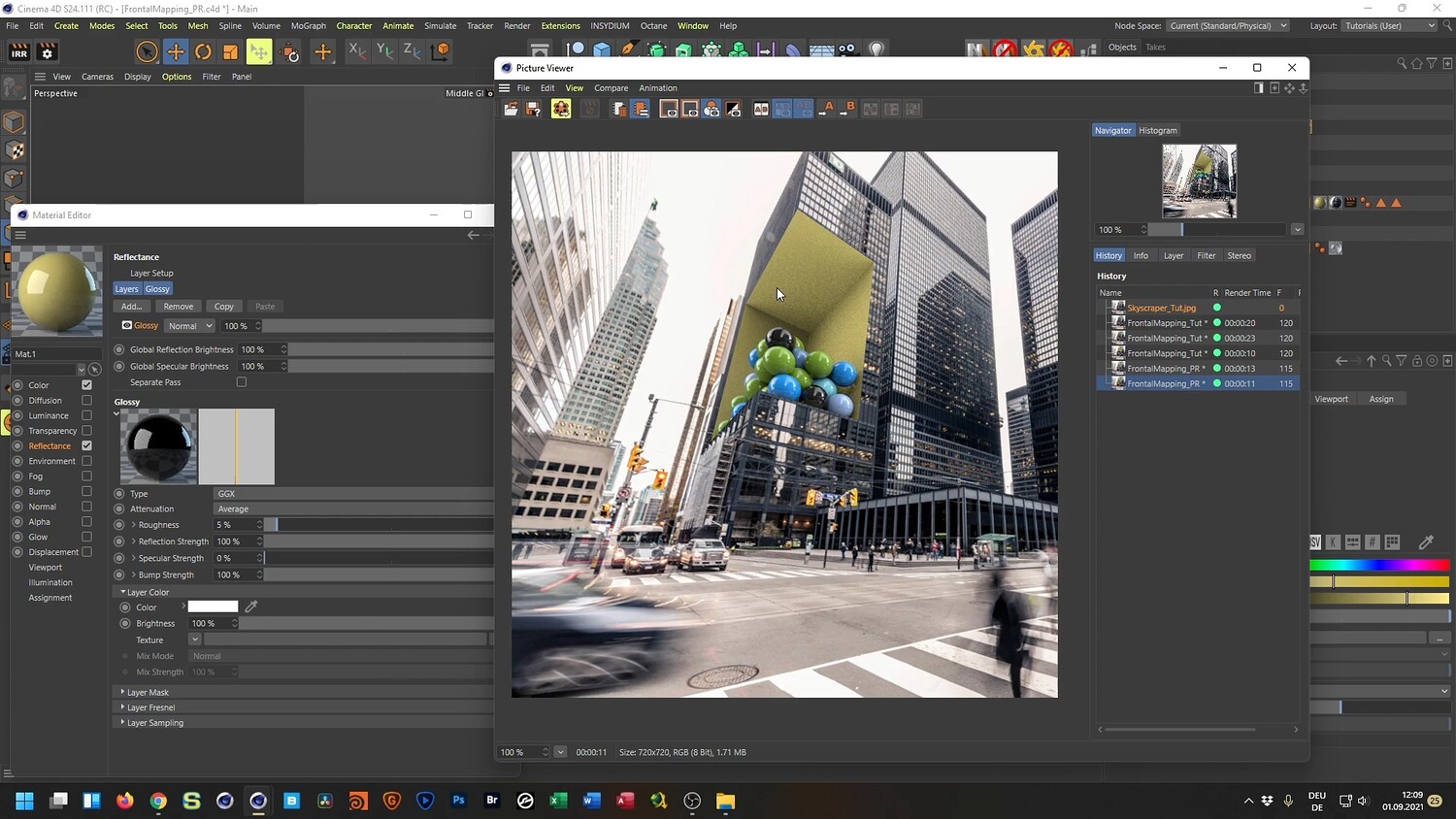Enable the Diffusion channel checkbox
The image size is (1456, 819).
click(x=86, y=400)
